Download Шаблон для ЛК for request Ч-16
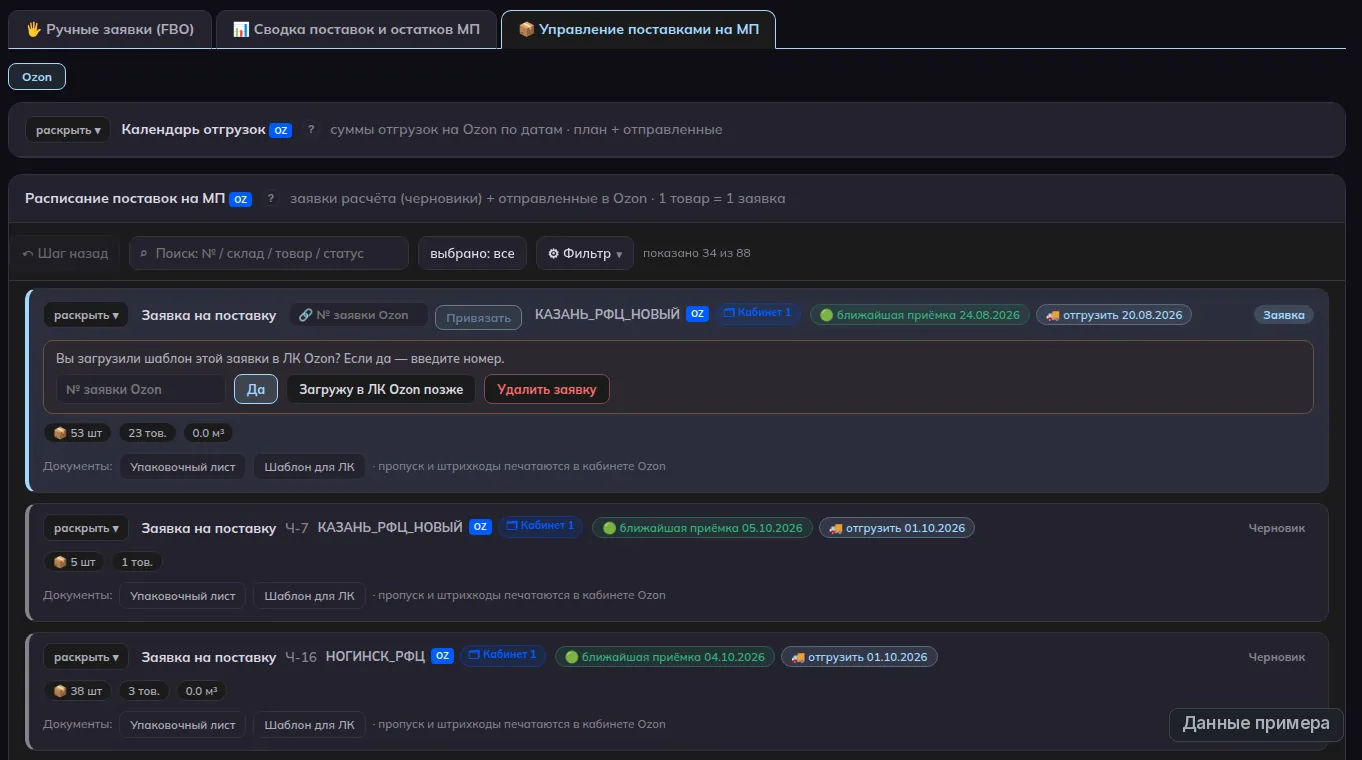 click(309, 724)
